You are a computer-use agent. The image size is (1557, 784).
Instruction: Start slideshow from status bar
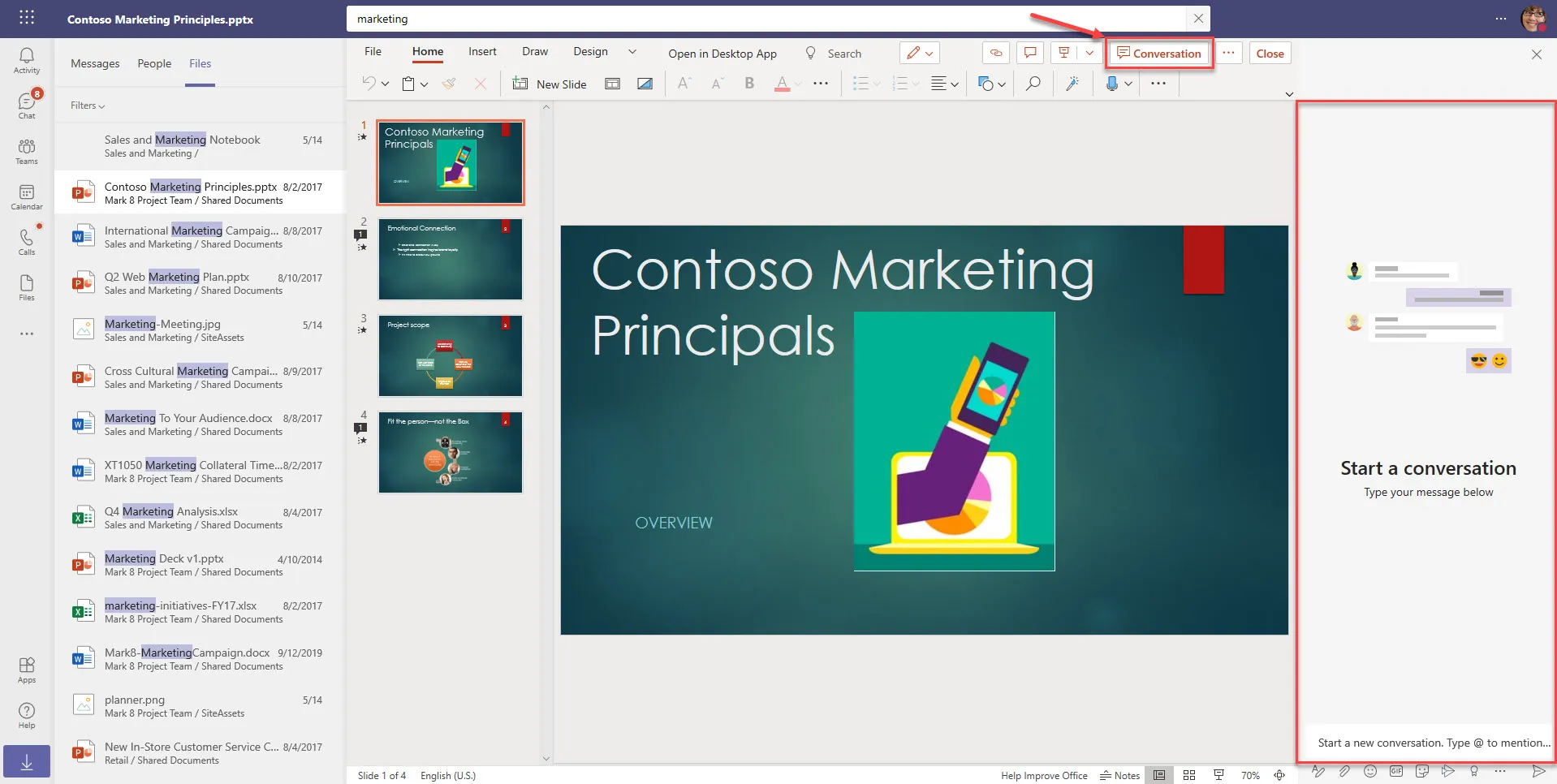coord(1218,775)
